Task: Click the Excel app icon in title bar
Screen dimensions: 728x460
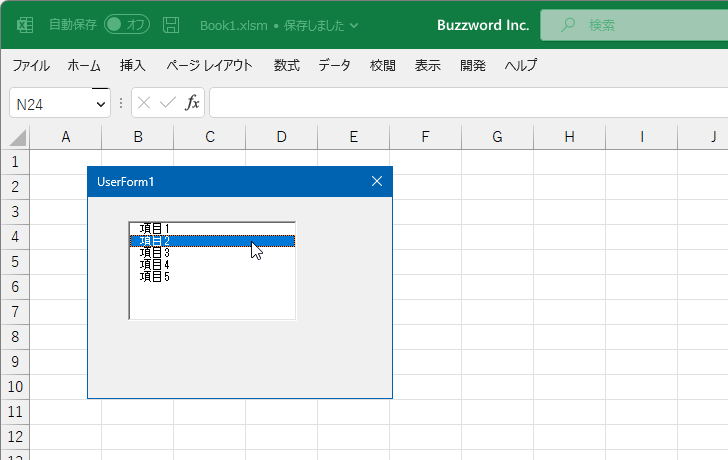Action: point(25,25)
